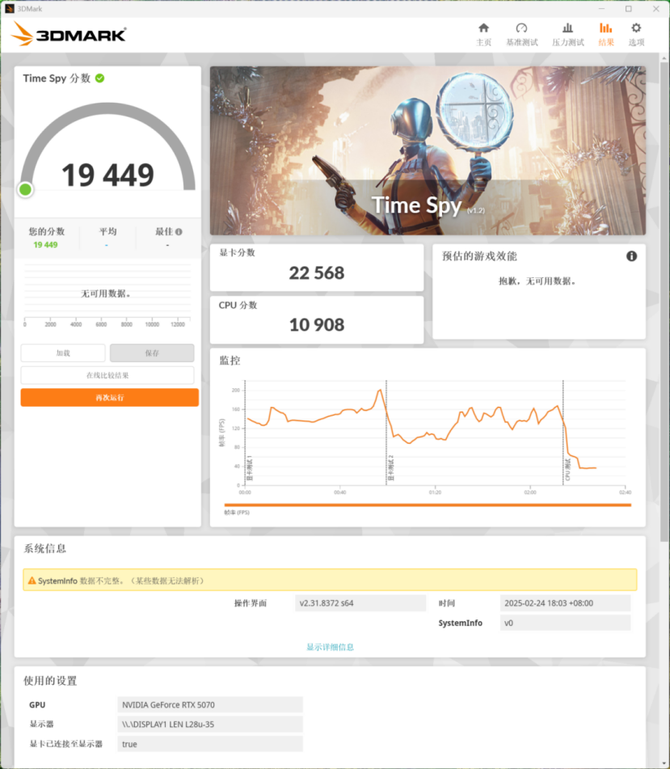Click the 显卡测试 2 marker in the chart

[391, 467]
